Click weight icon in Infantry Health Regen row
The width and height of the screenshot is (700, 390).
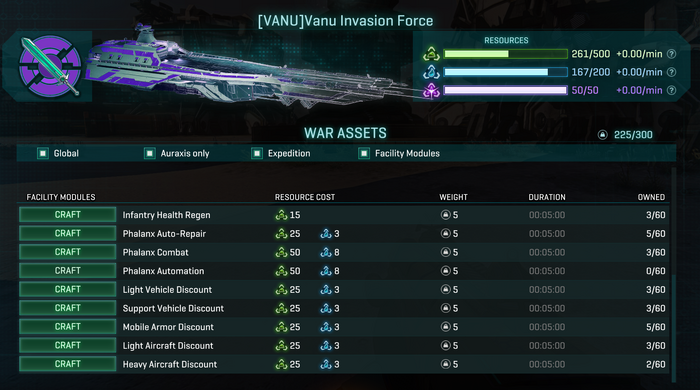[445, 215]
